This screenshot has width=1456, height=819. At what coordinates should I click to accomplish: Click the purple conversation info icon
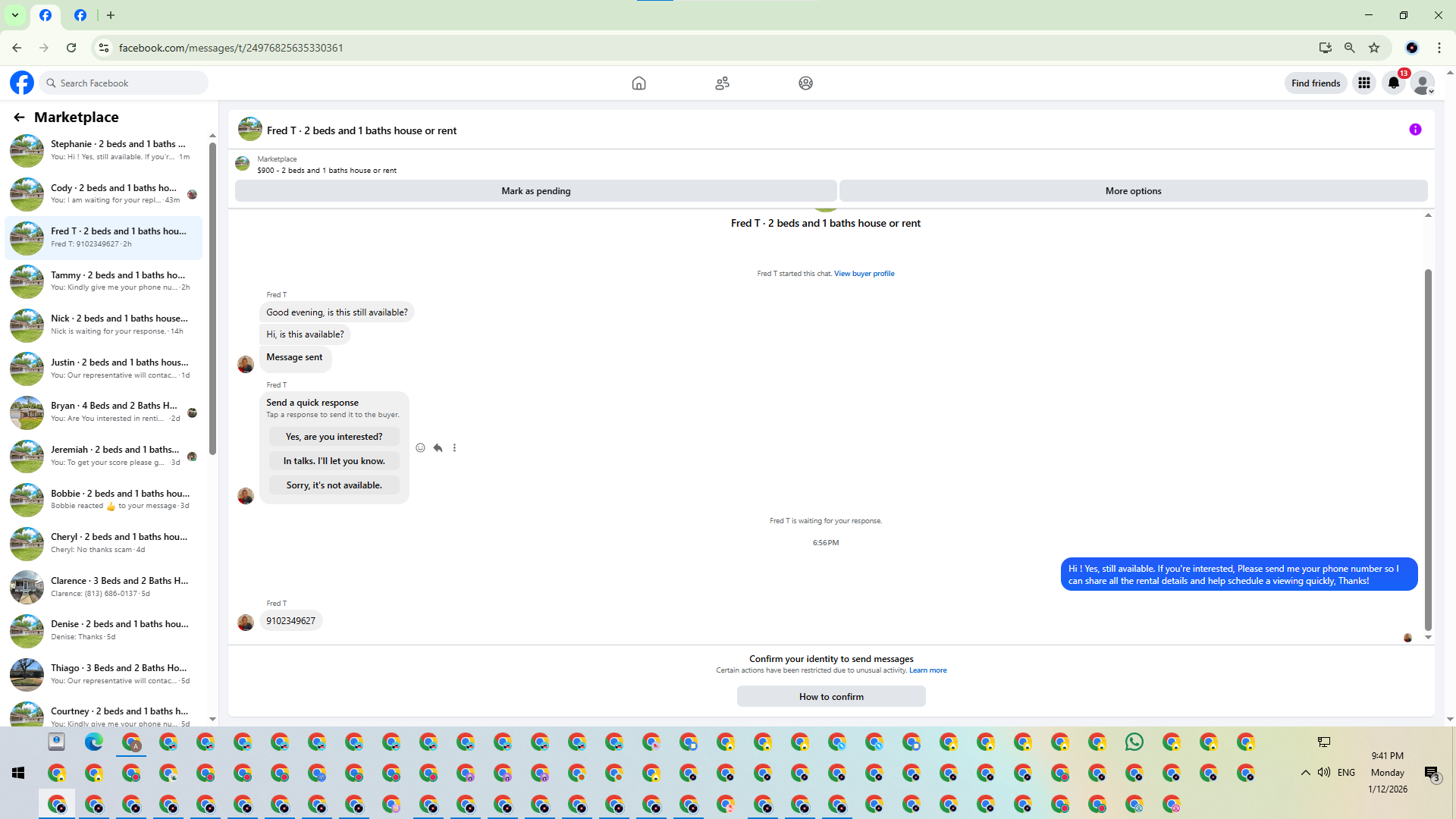click(x=1415, y=130)
